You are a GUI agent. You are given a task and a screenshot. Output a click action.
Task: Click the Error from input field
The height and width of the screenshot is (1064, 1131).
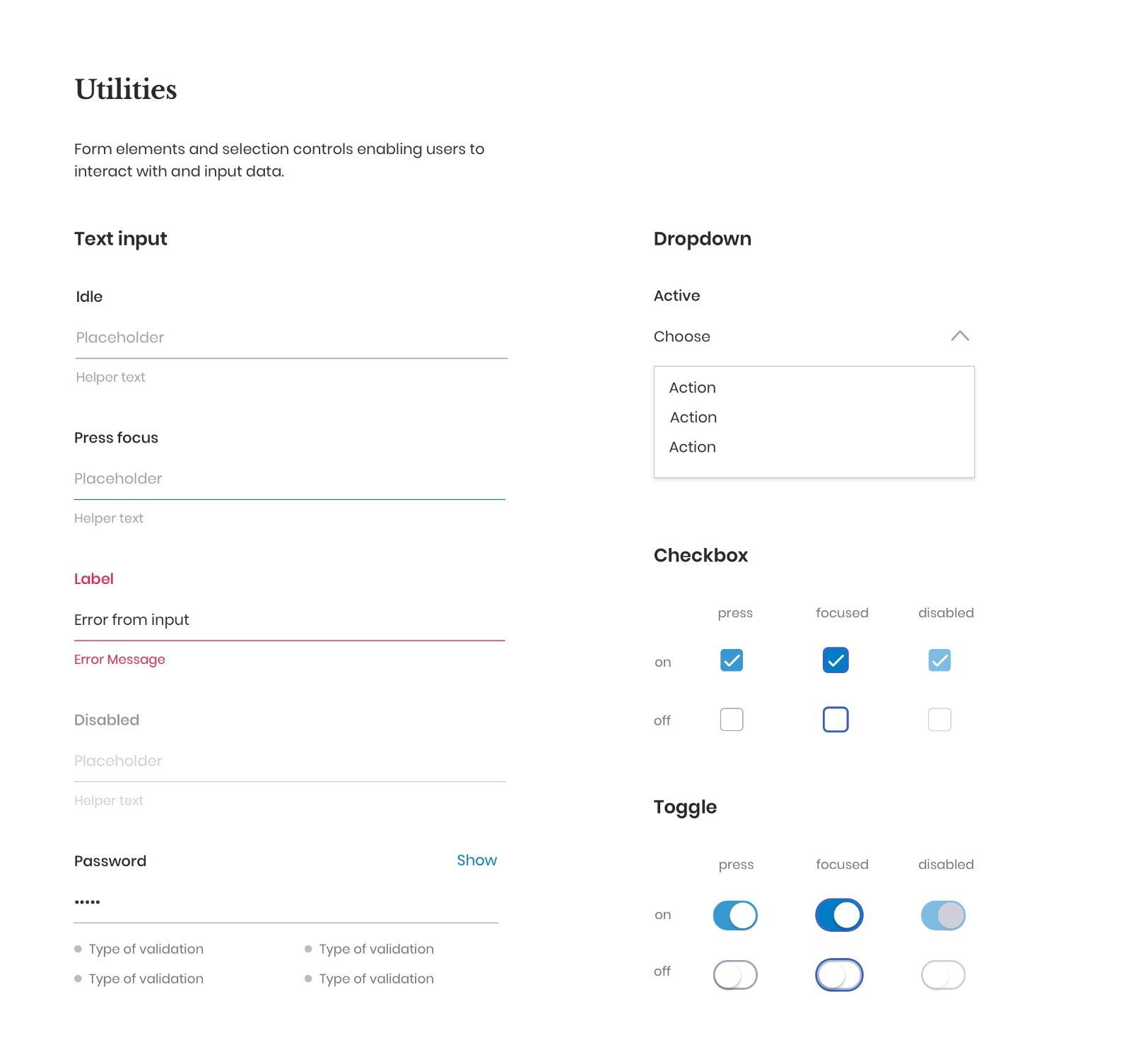pos(290,621)
